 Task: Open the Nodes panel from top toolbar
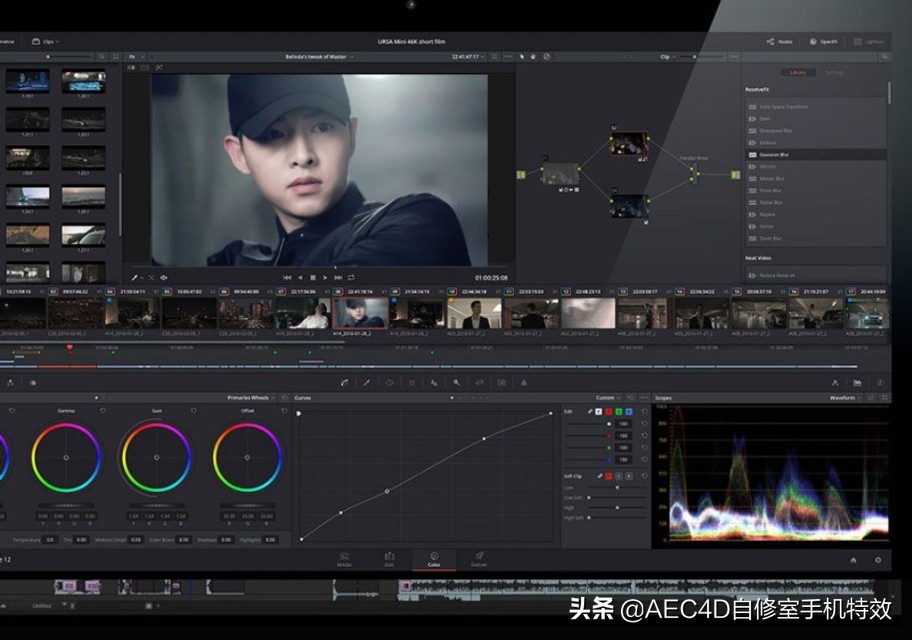click(779, 42)
